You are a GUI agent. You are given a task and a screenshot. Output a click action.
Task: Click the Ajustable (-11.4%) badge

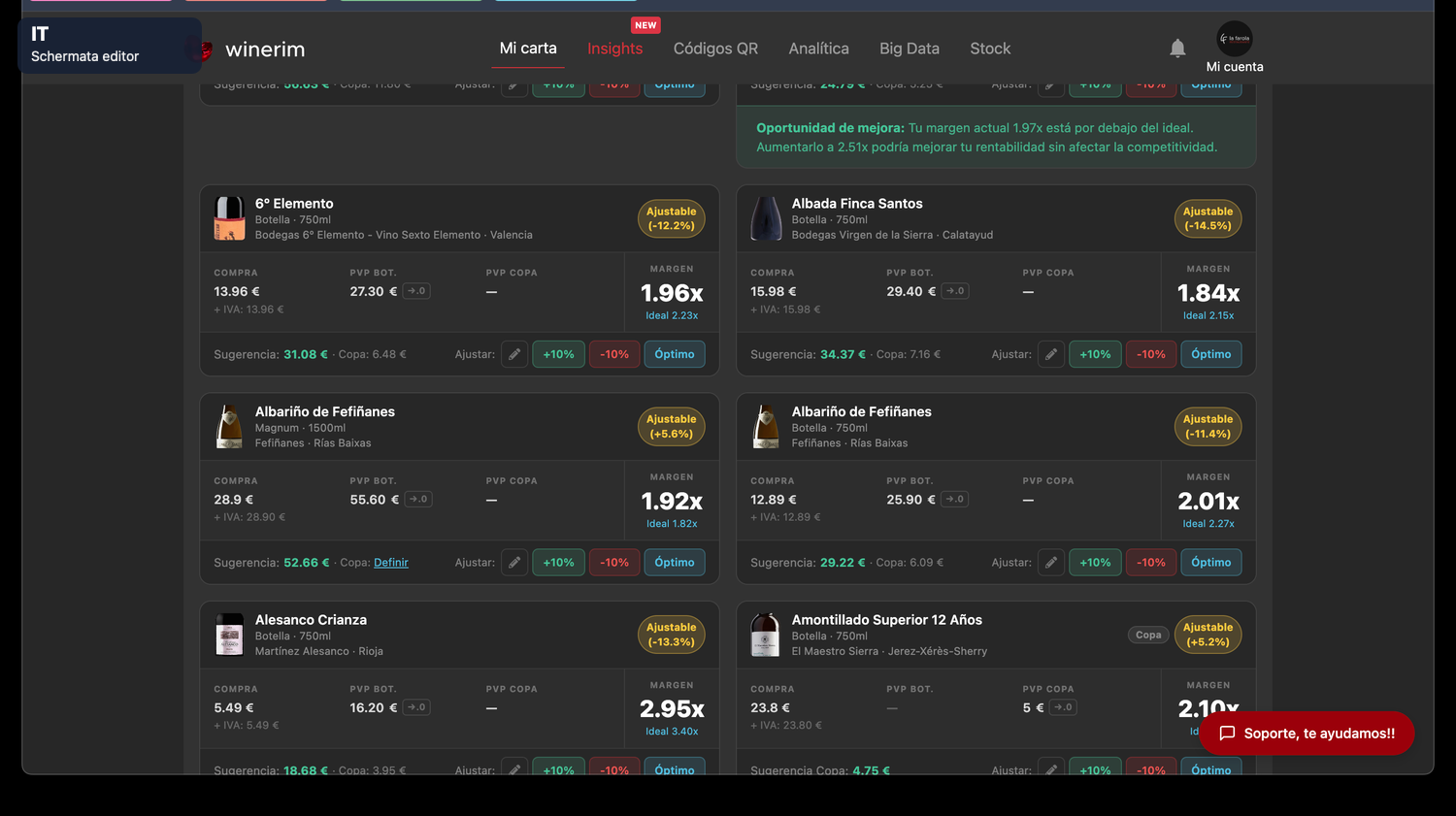[1208, 427]
